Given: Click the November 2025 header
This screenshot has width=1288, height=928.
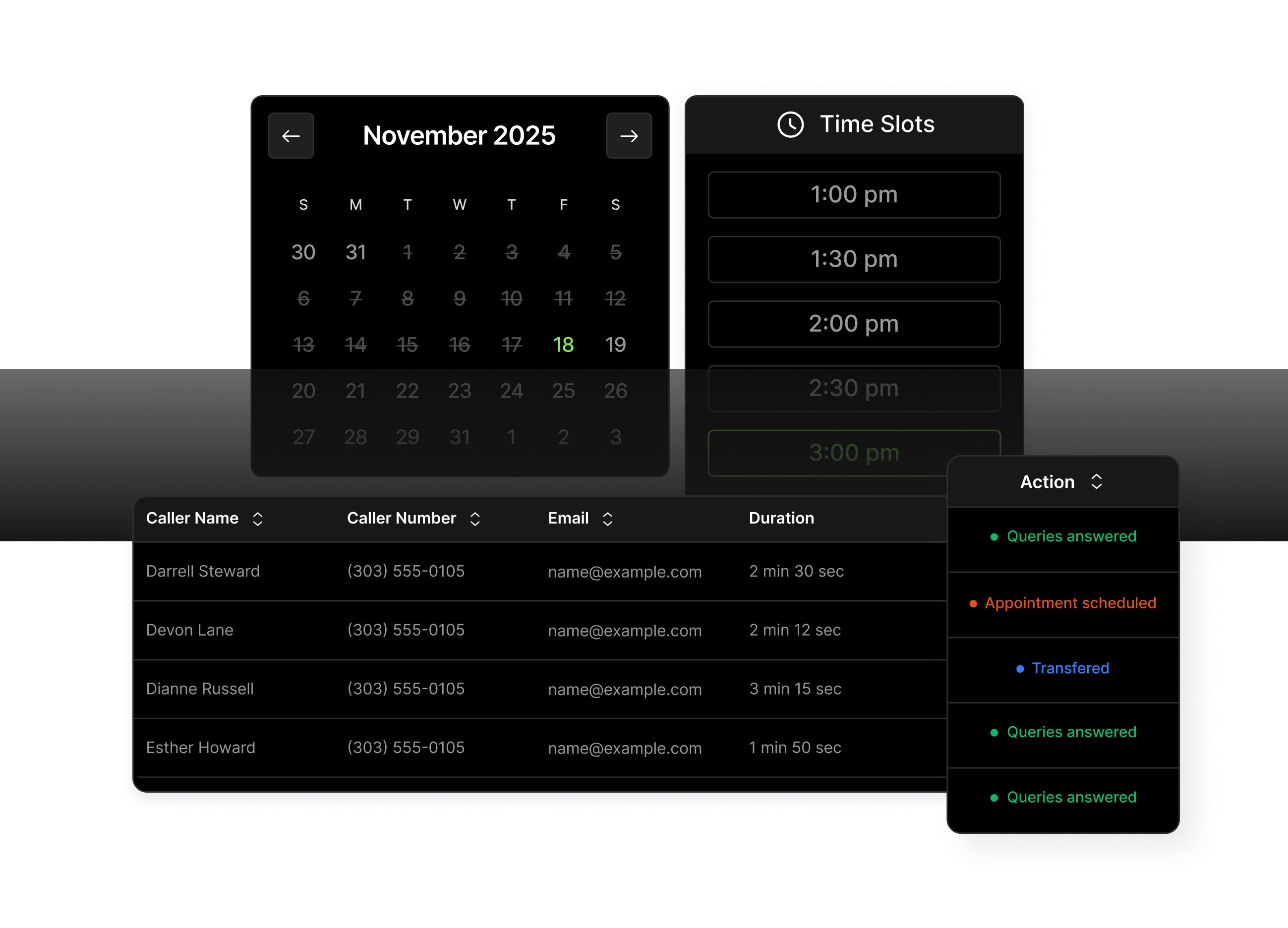Looking at the screenshot, I should 459,135.
